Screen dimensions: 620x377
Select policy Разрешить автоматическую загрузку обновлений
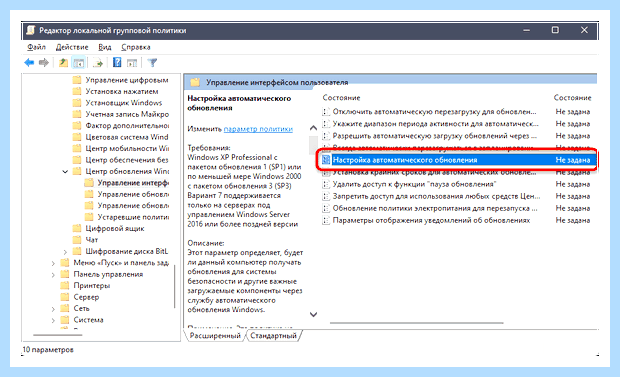(435, 136)
